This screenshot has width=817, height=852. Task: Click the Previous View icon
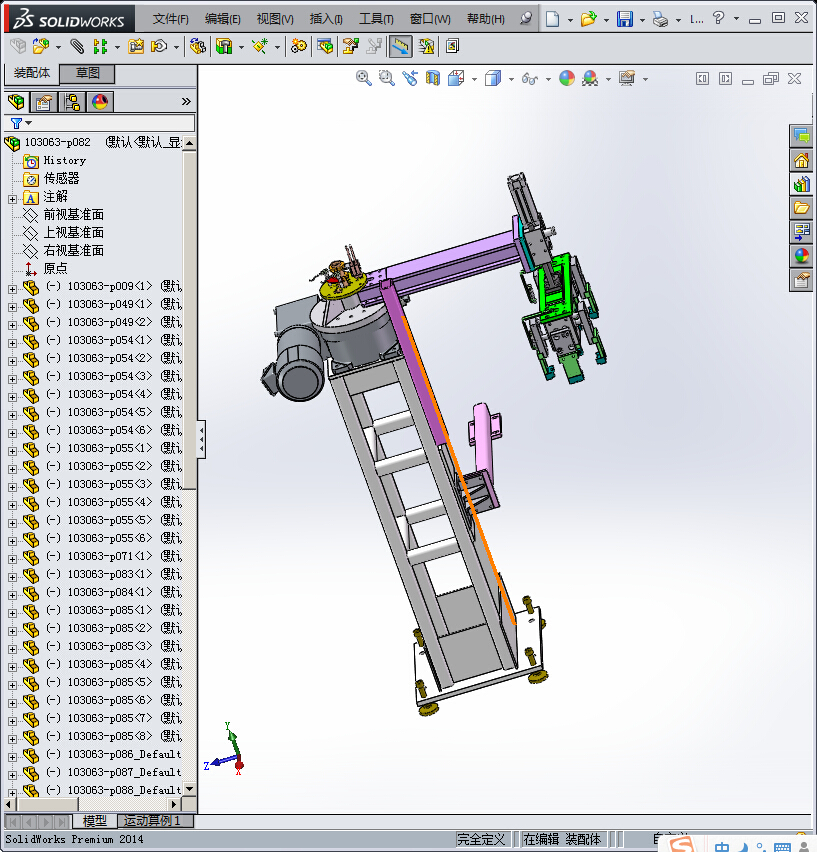click(x=410, y=78)
